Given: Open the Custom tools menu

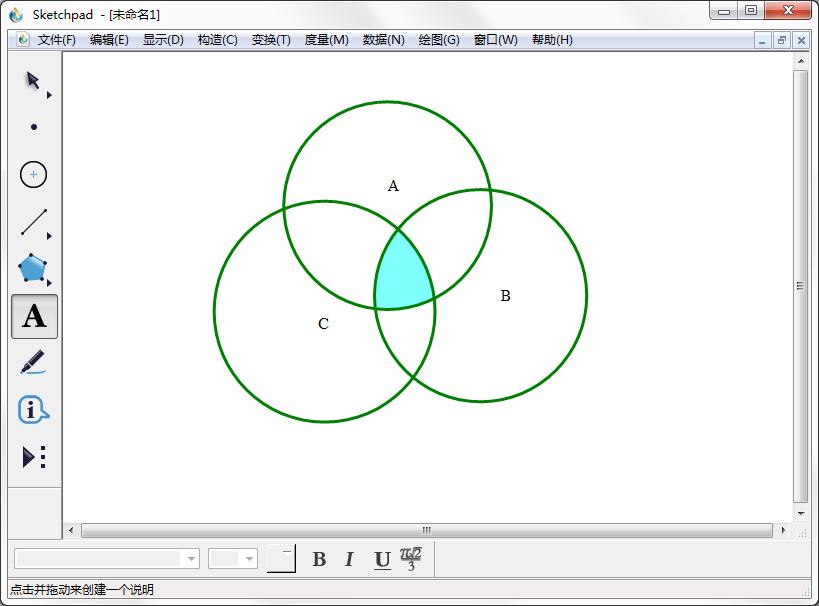Looking at the screenshot, I should (34, 457).
